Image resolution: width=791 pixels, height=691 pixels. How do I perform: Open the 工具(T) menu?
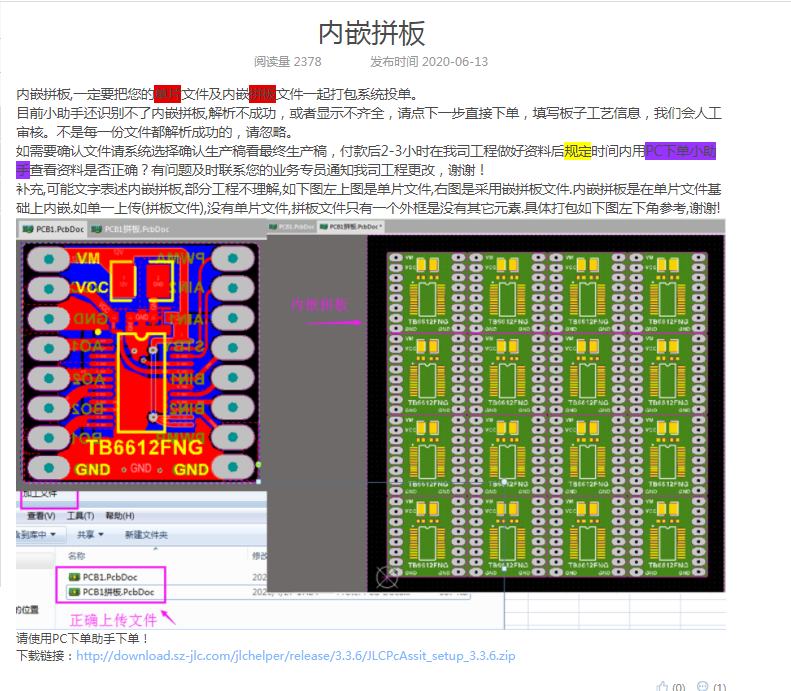[x=80, y=515]
